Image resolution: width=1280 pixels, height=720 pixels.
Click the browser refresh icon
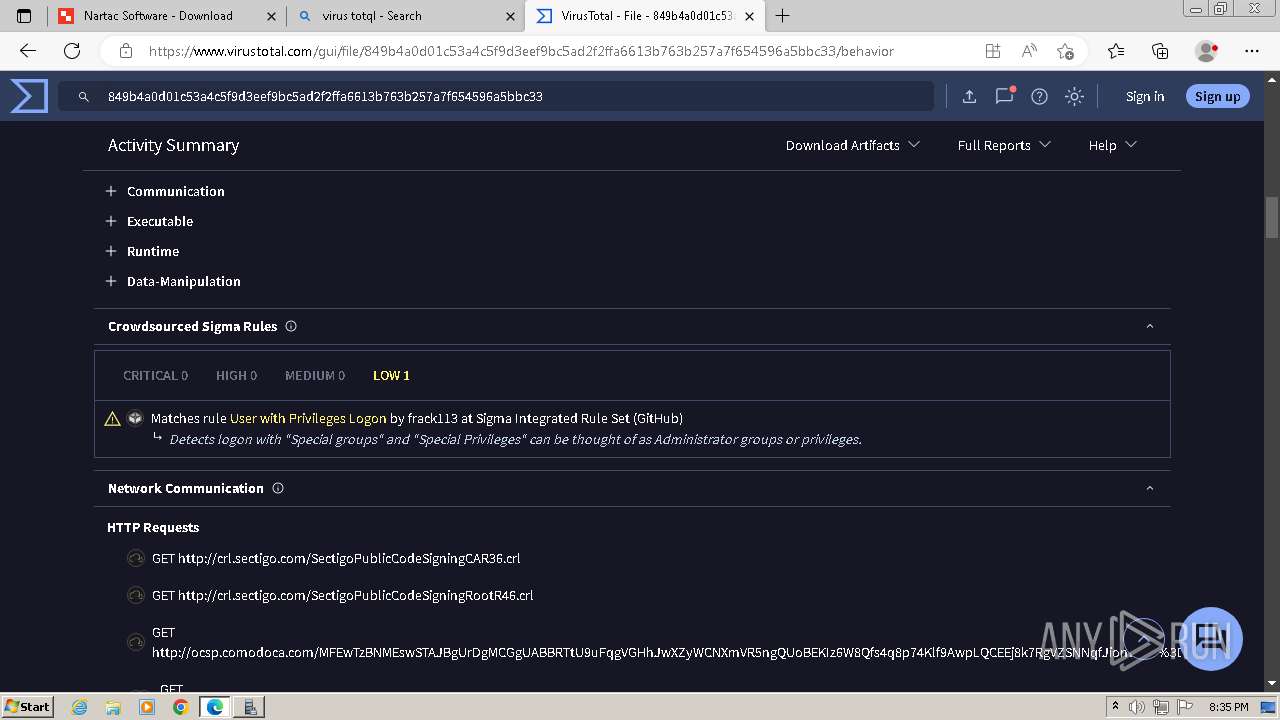(72, 51)
